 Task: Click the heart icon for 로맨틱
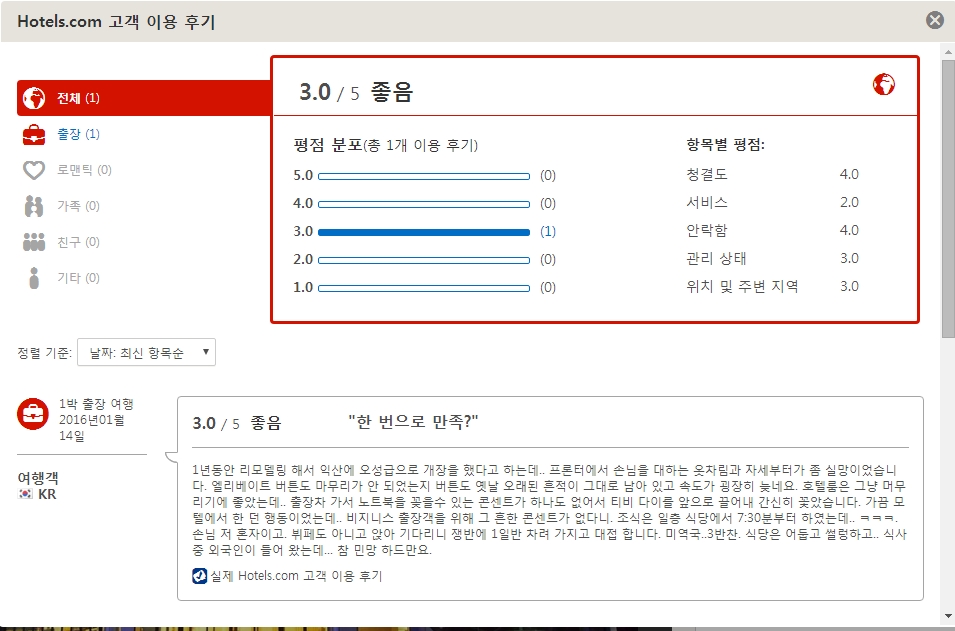point(34,170)
